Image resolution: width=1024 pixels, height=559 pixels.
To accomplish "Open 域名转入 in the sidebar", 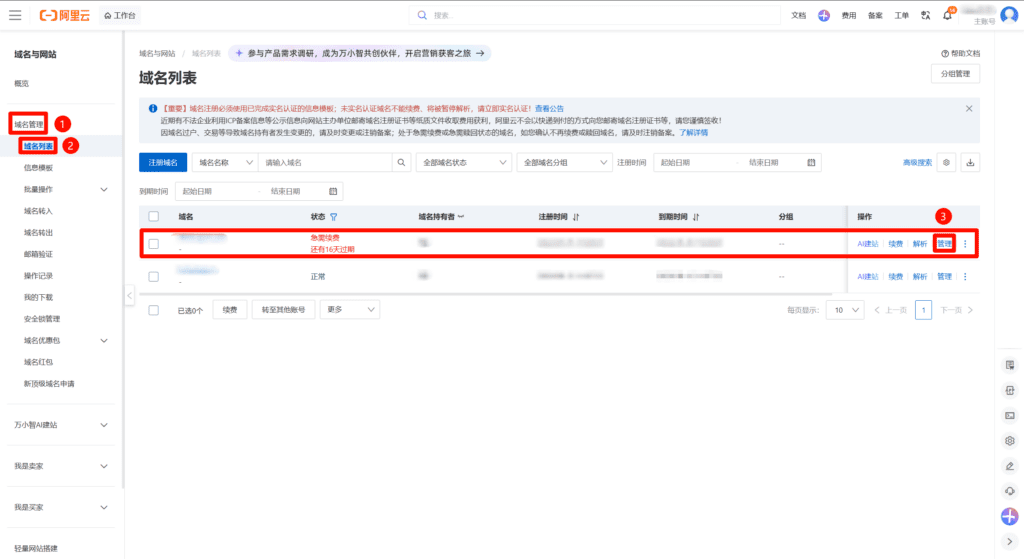I will coord(39,211).
